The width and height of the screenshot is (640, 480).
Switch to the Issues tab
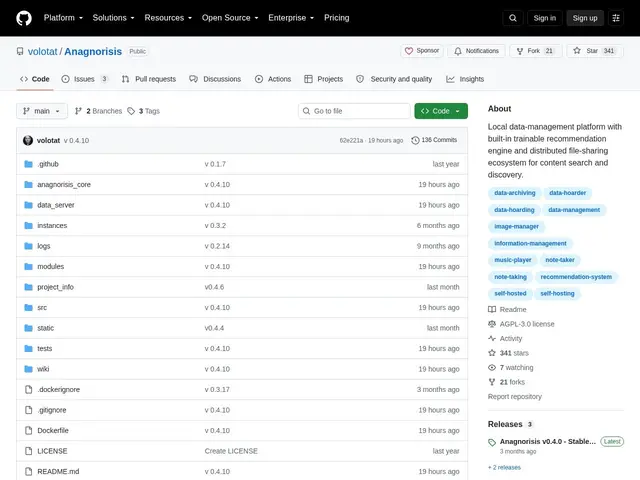(84, 79)
